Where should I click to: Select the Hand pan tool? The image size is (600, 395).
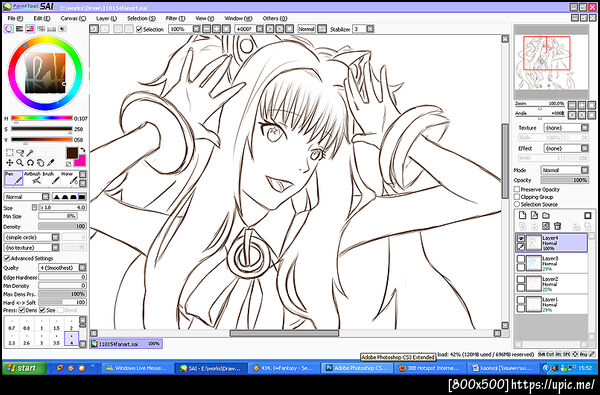pyautogui.click(x=40, y=163)
